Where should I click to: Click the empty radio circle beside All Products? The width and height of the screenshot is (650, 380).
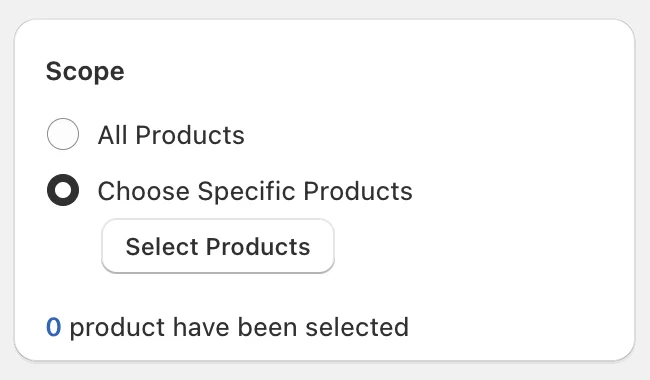[x=63, y=134]
